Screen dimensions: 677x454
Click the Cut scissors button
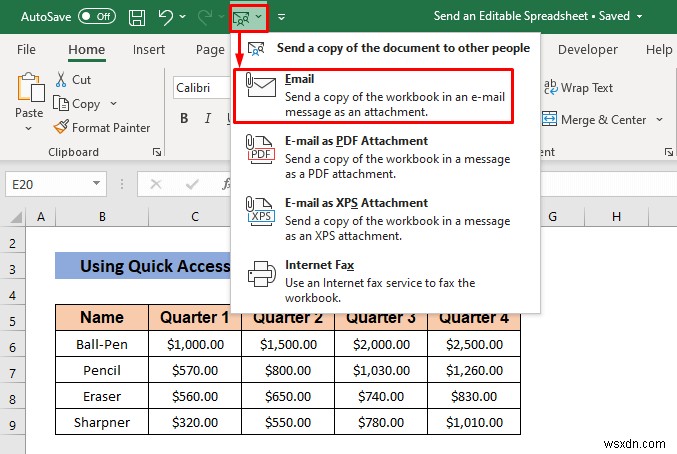coord(73,79)
